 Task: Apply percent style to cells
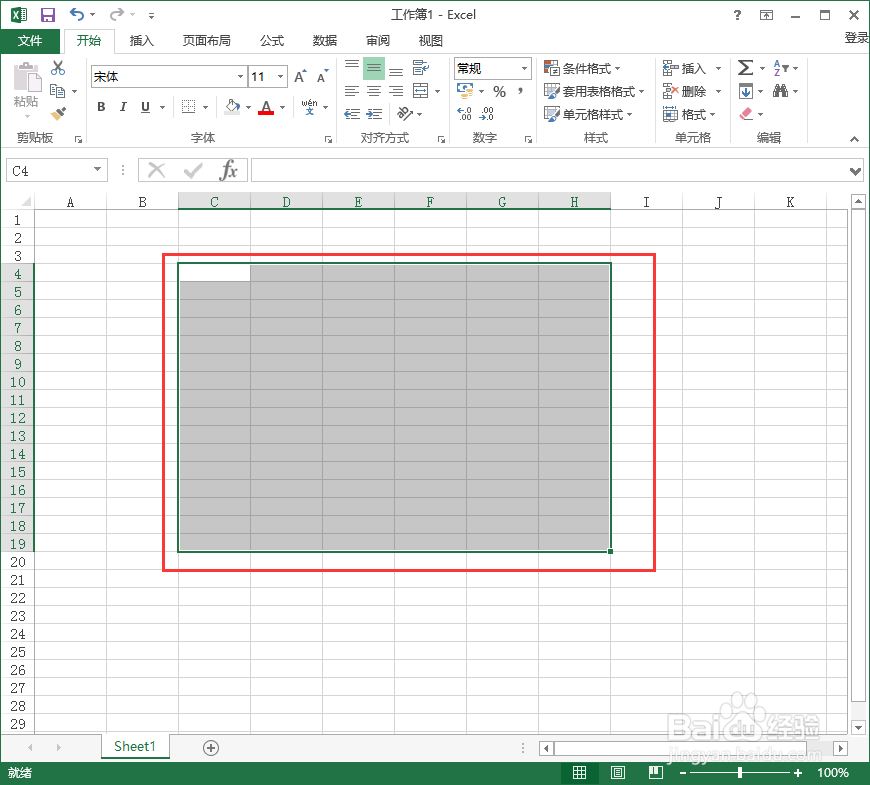(x=499, y=92)
